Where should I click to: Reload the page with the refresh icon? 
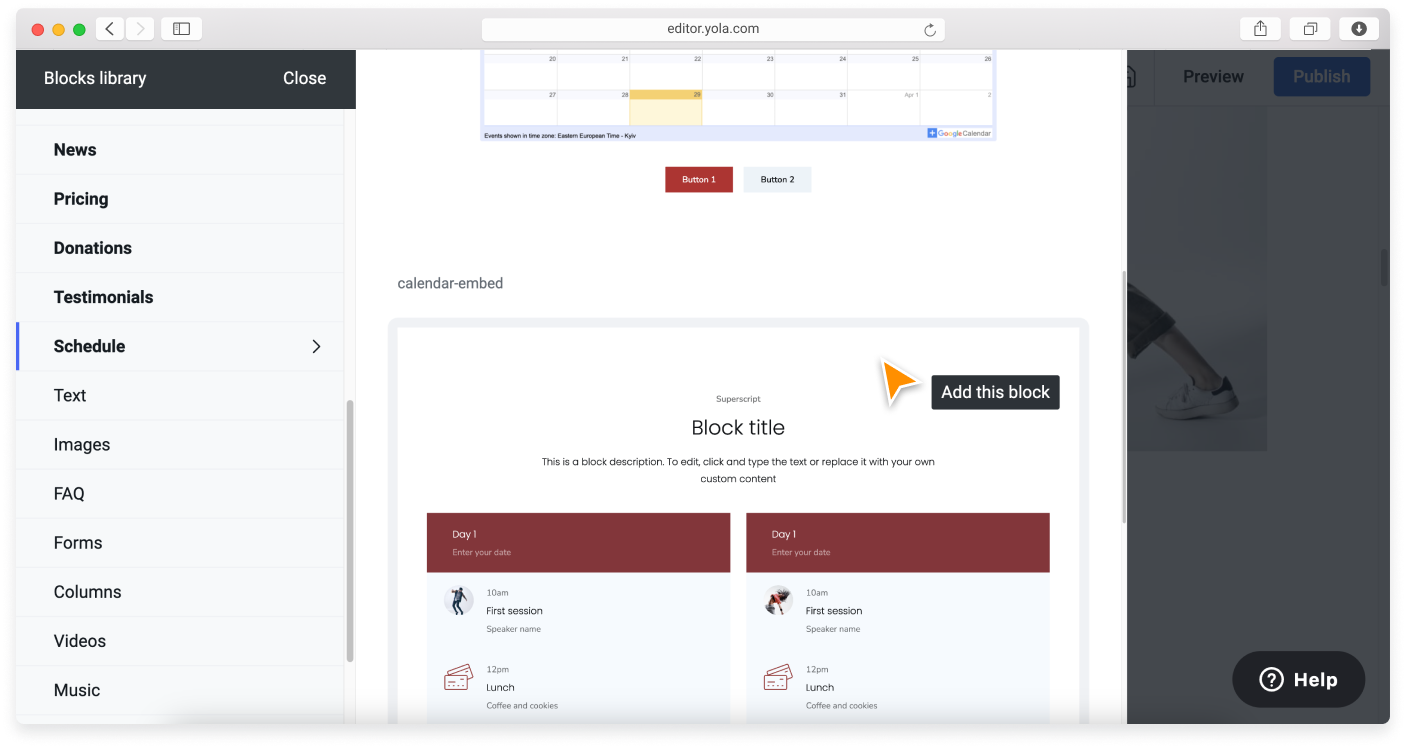point(929,30)
